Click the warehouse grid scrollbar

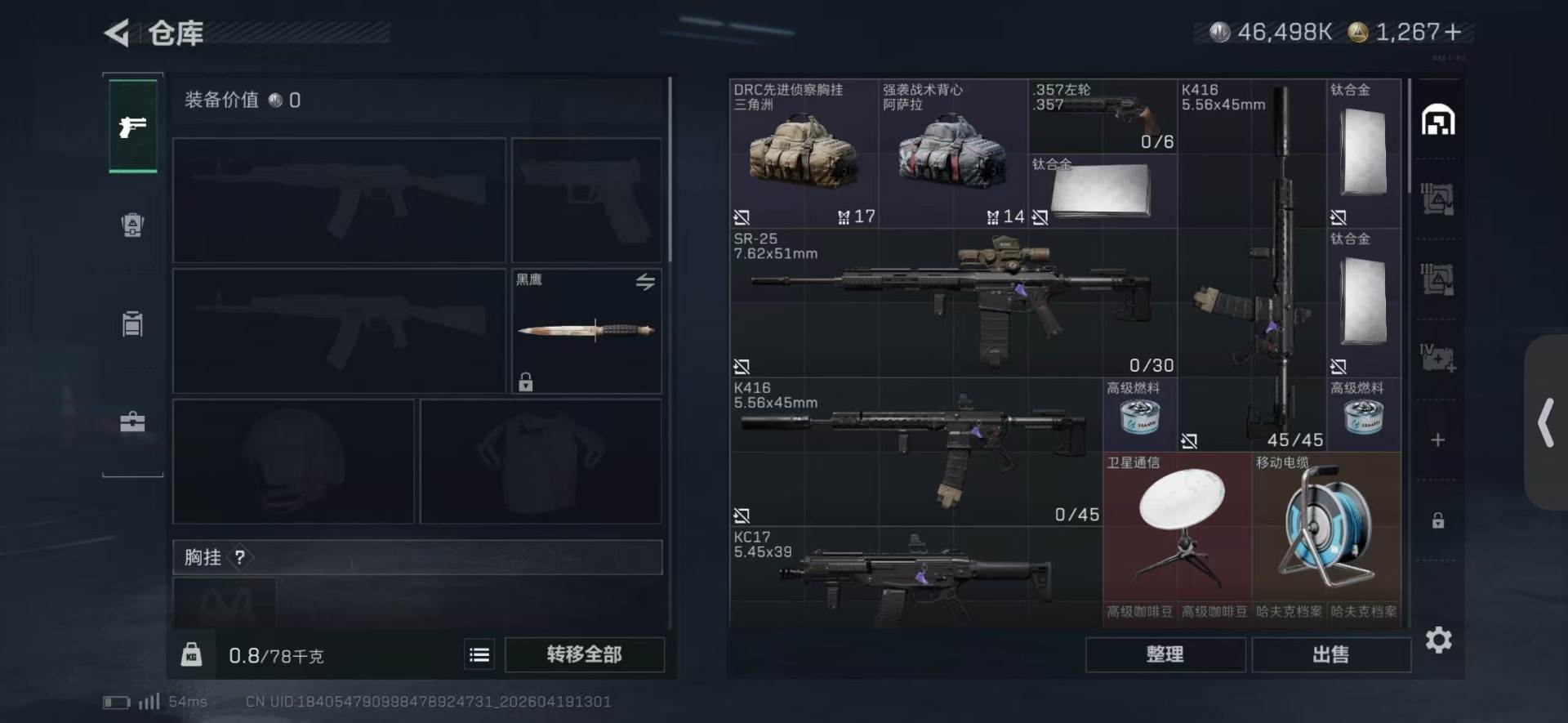pos(1410,136)
